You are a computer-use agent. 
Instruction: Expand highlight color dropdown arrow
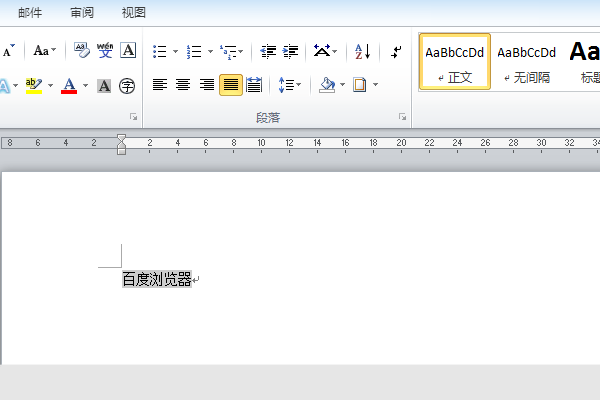[x=51, y=85]
